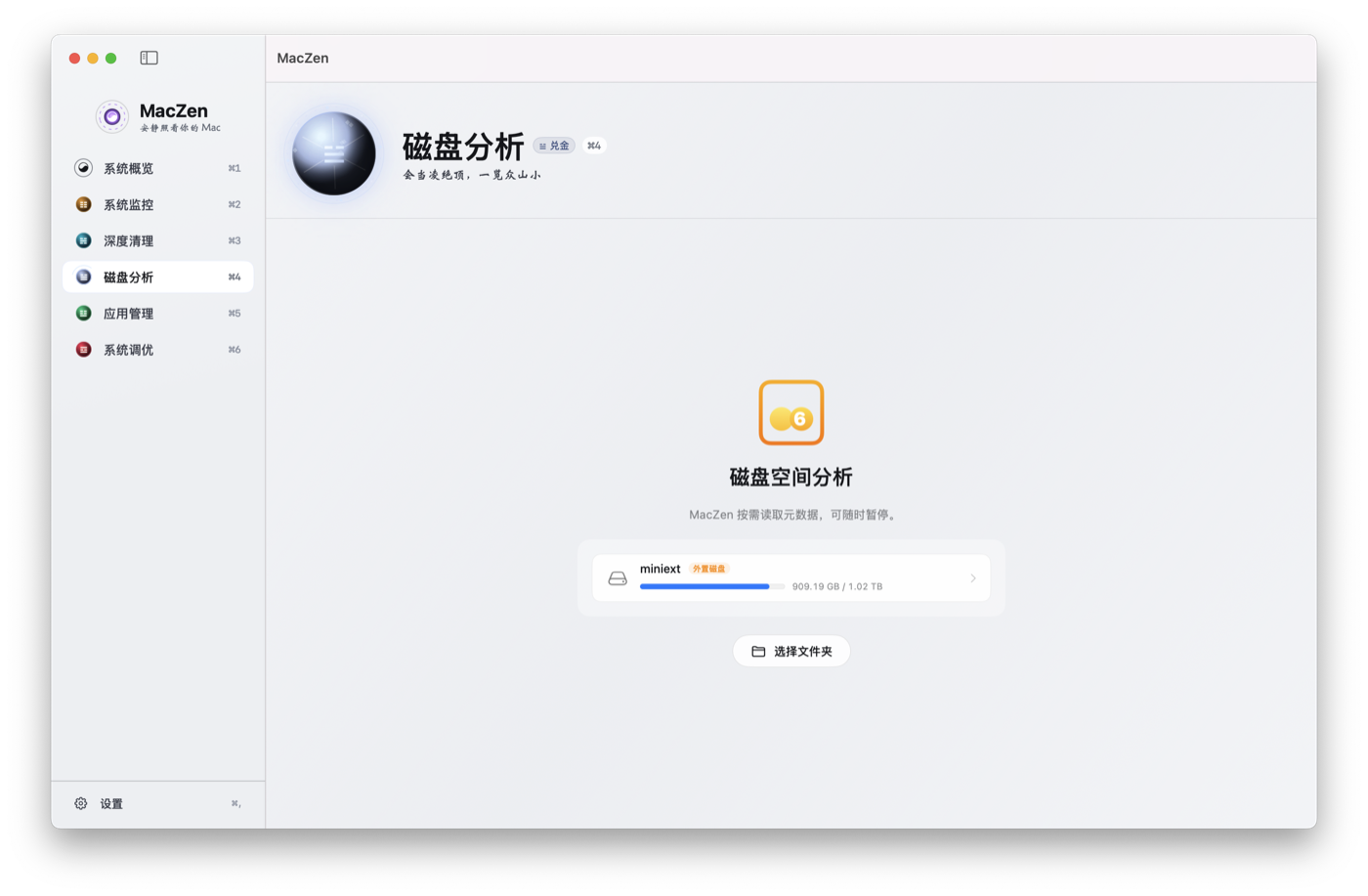The height and width of the screenshot is (896, 1368).
Task: Click the 磁盘分析 page title
Action: (463, 147)
